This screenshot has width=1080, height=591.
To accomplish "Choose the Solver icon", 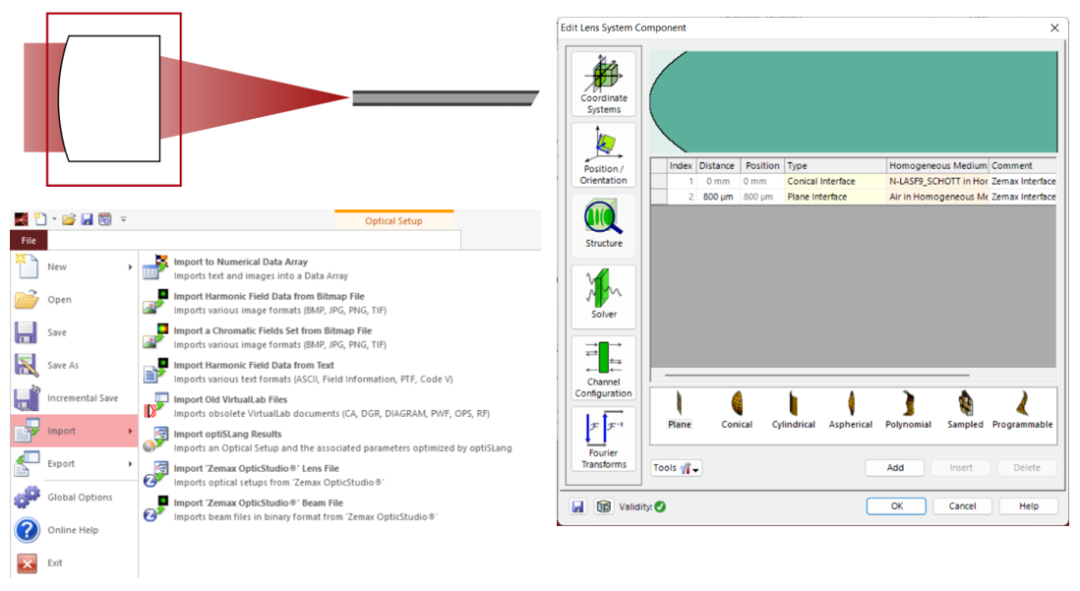I will [x=603, y=295].
